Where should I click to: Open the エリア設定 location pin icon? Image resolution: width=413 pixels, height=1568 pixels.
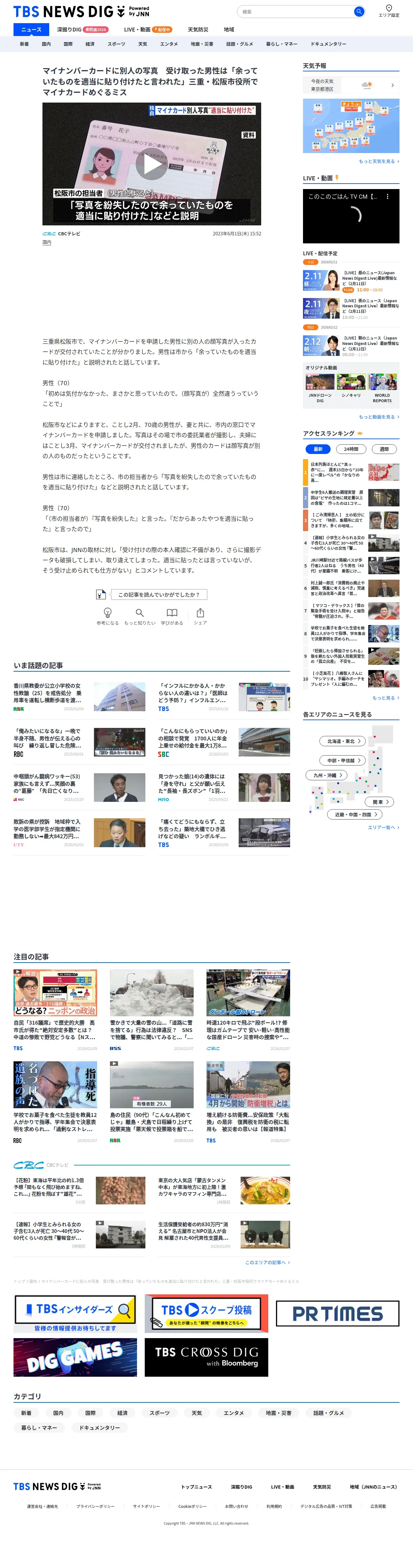(389, 8)
